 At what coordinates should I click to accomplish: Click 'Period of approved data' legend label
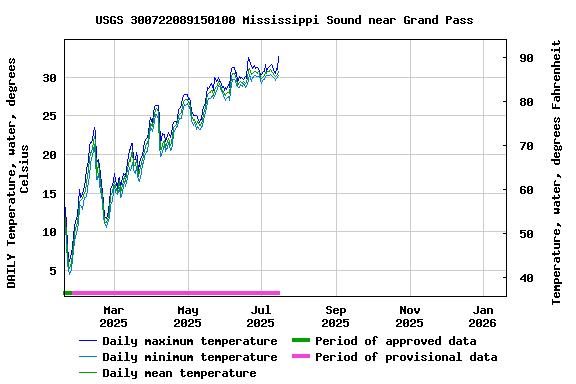coord(396,341)
